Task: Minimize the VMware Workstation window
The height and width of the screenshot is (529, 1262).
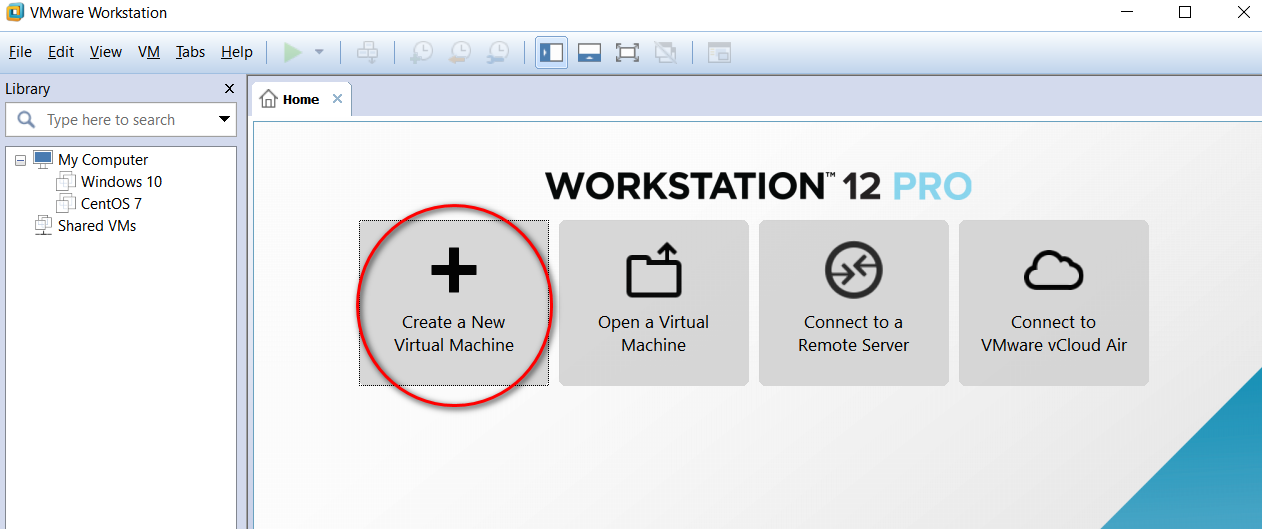Action: [1126, 12]
